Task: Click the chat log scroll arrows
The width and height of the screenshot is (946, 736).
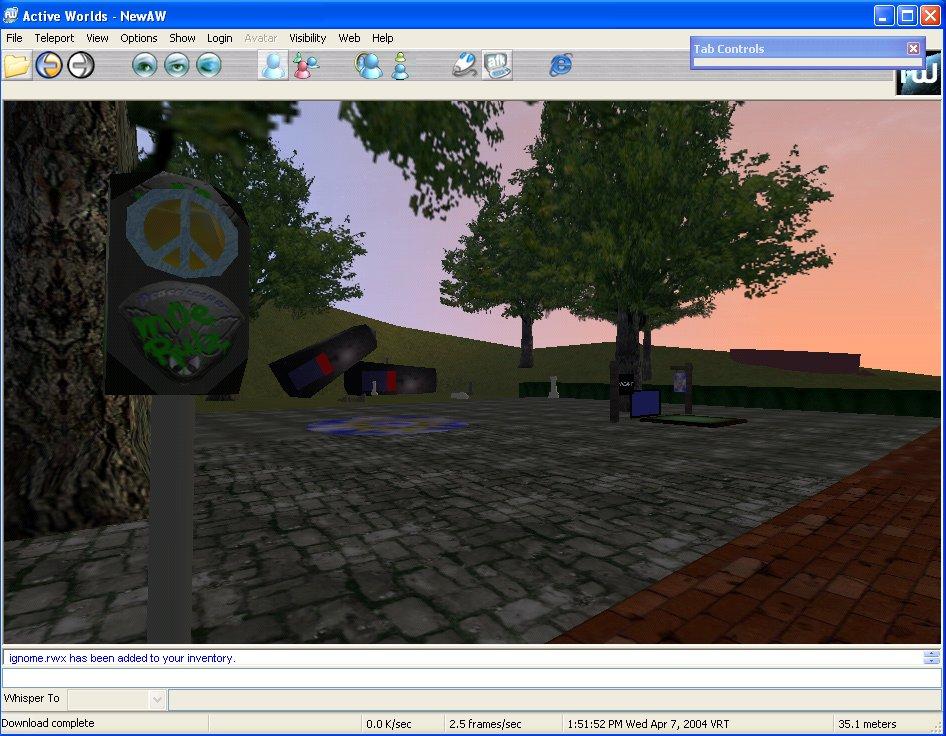Action: (x=931, y=658)
